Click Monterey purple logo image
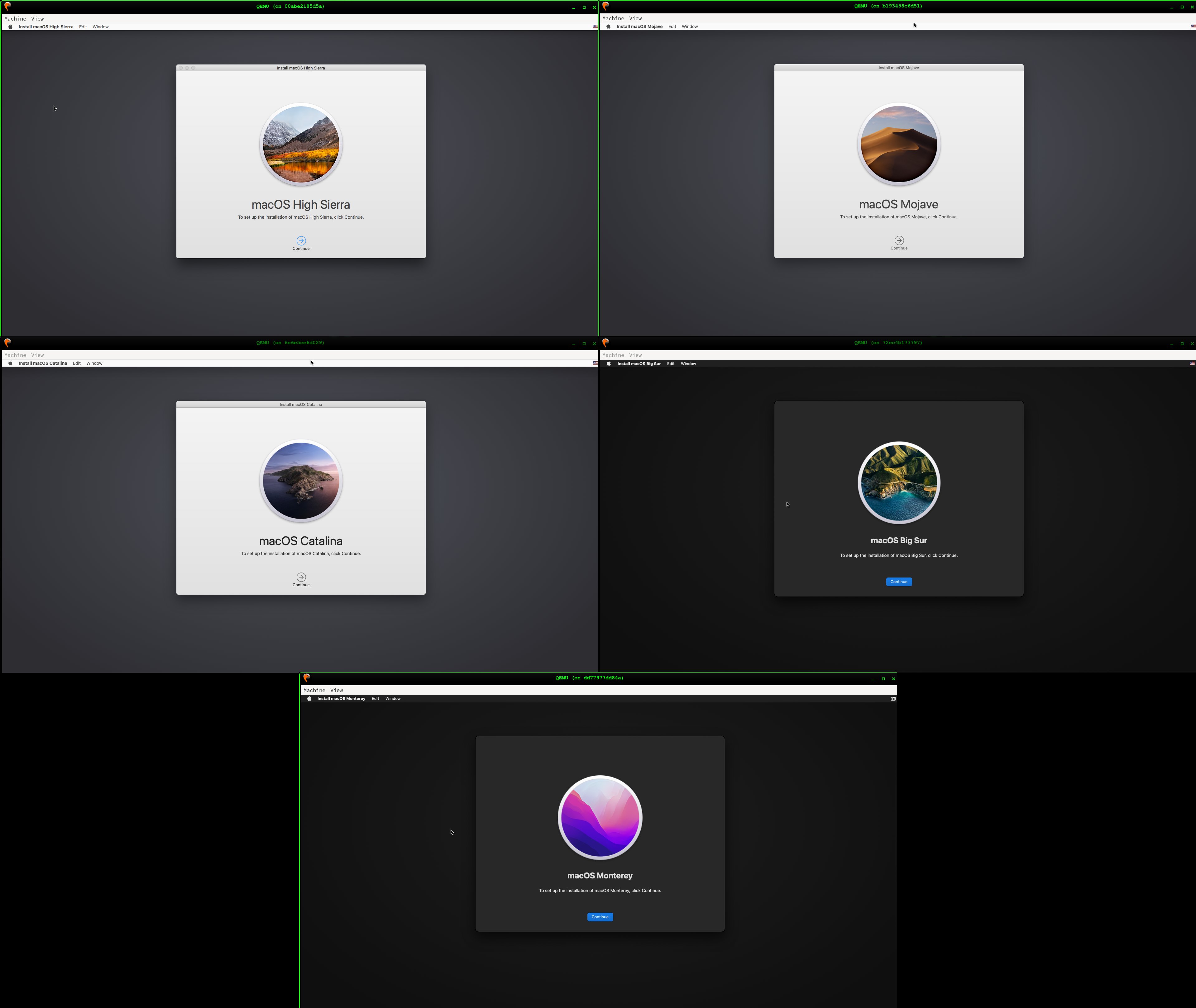 pyautogui.click(x=600, y=818)
